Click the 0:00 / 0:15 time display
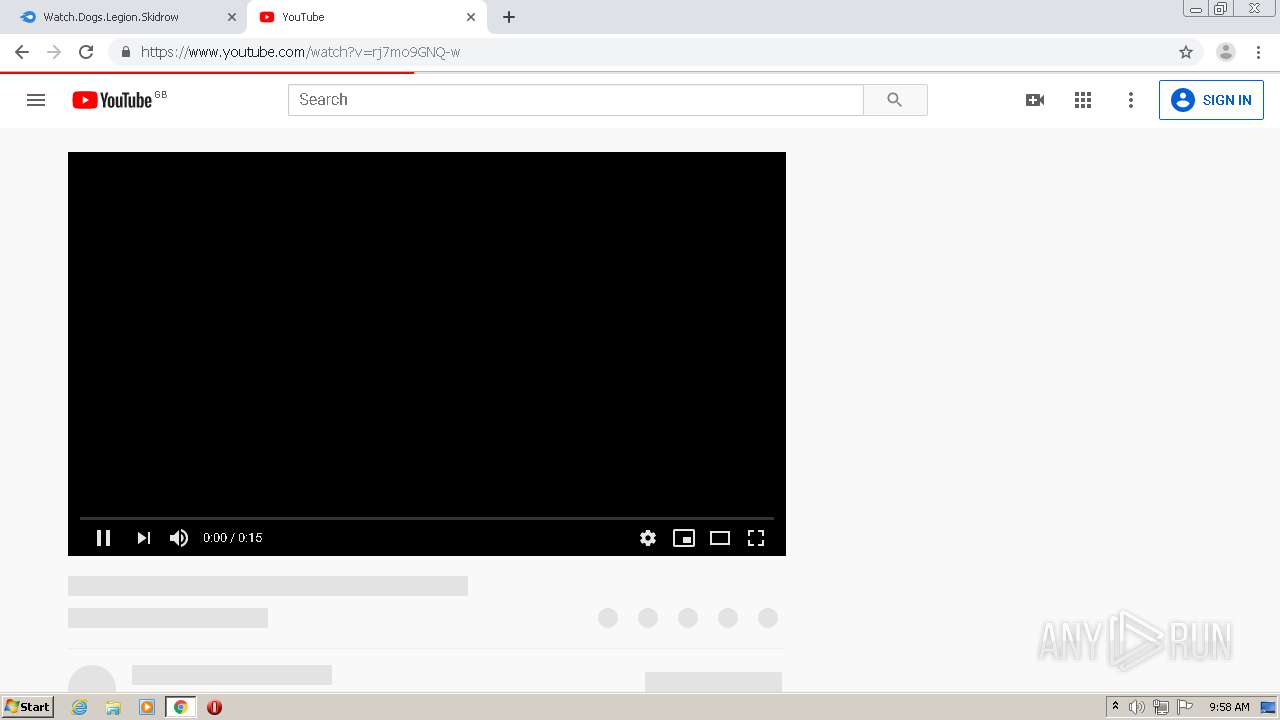 click(x=232, y=538)
